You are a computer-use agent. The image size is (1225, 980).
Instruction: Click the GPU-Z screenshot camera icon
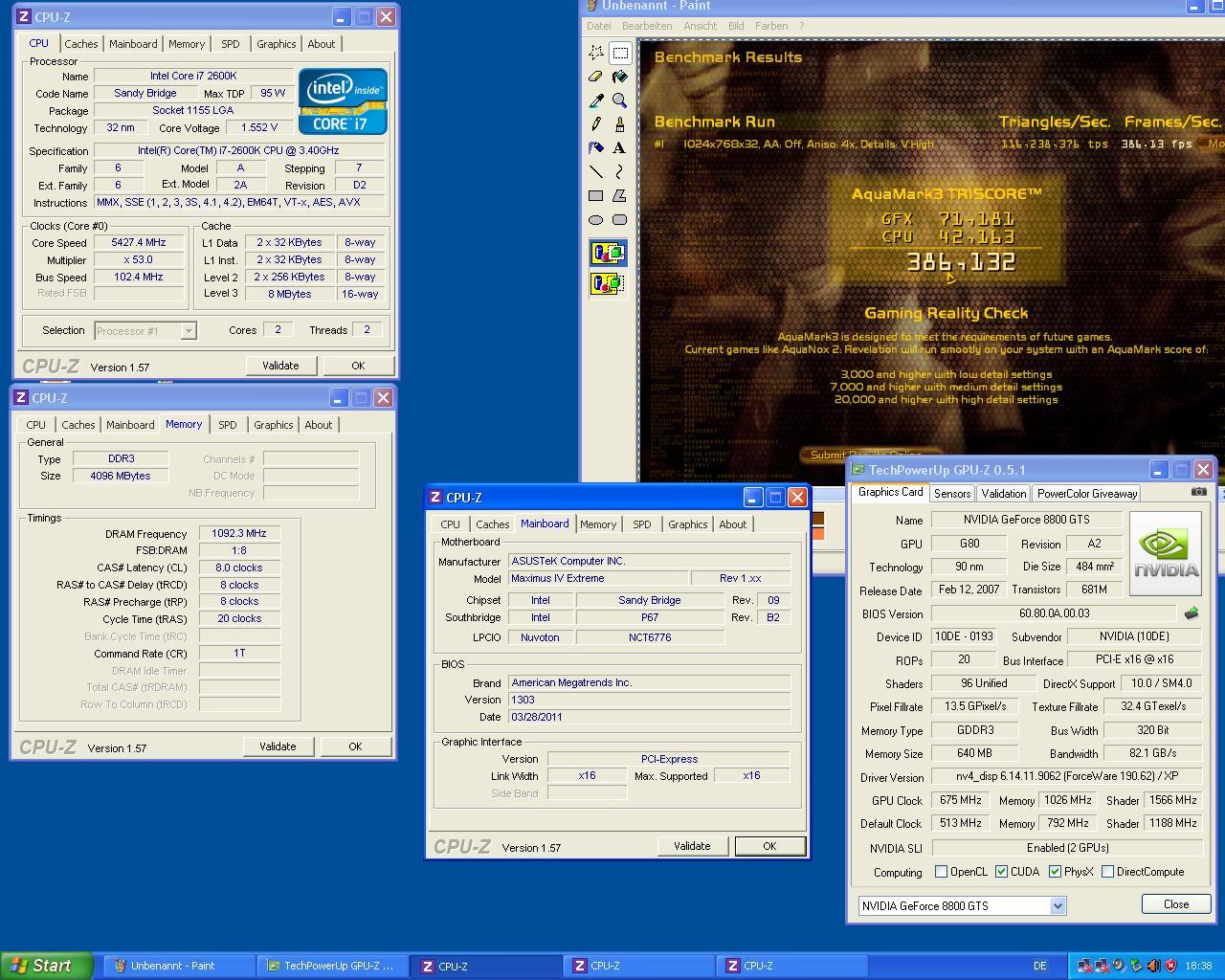pos(1198,492)
